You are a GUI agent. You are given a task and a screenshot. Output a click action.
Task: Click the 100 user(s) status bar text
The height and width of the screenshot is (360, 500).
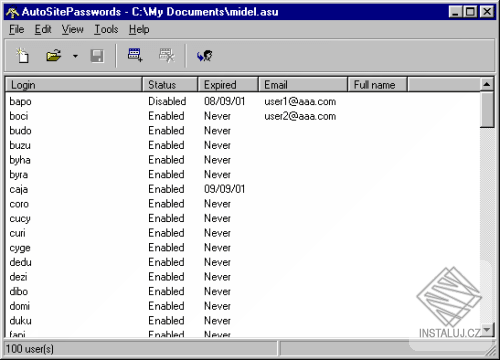click(30, 349)
